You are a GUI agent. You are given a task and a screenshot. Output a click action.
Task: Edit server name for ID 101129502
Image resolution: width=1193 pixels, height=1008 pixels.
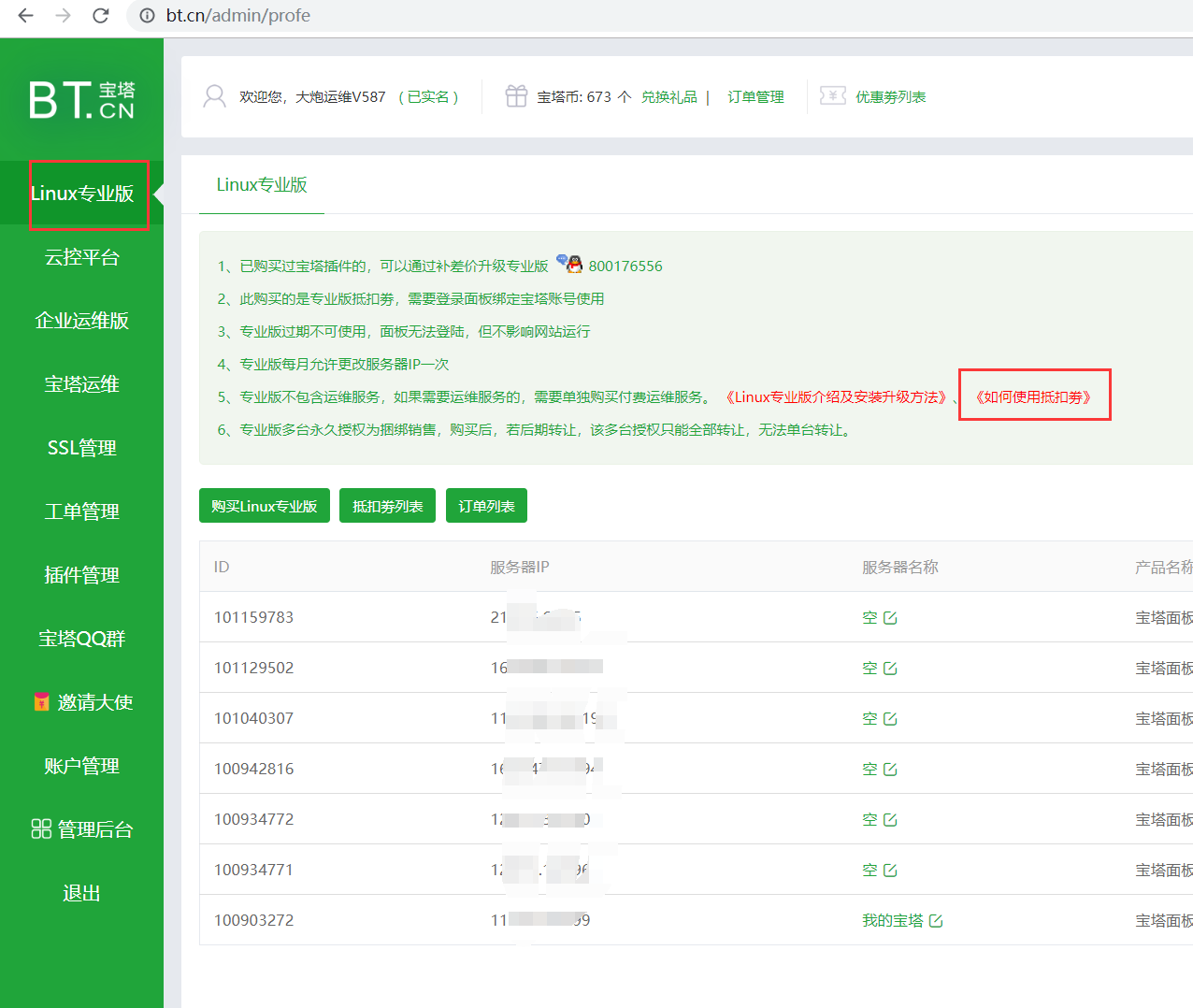pyautogui.click(x=890, y=669)
